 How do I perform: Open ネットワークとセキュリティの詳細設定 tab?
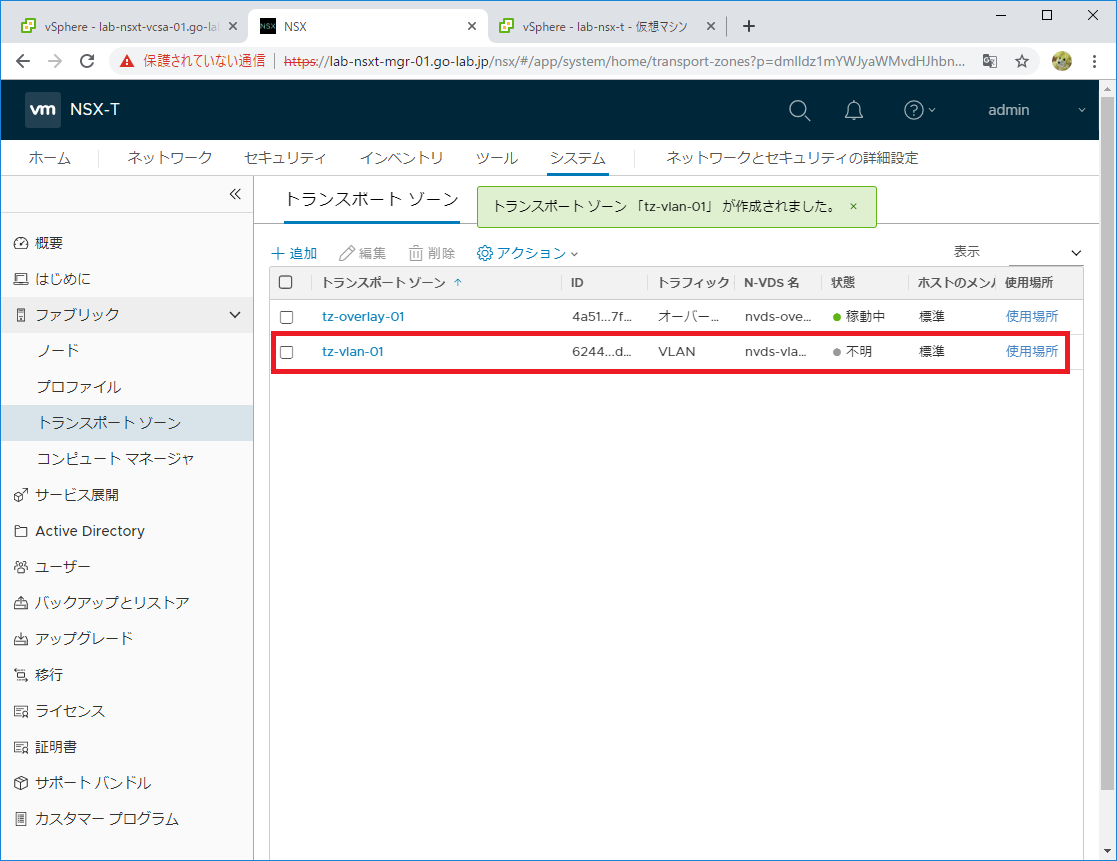pyautogui.click(x=792, y=158)
